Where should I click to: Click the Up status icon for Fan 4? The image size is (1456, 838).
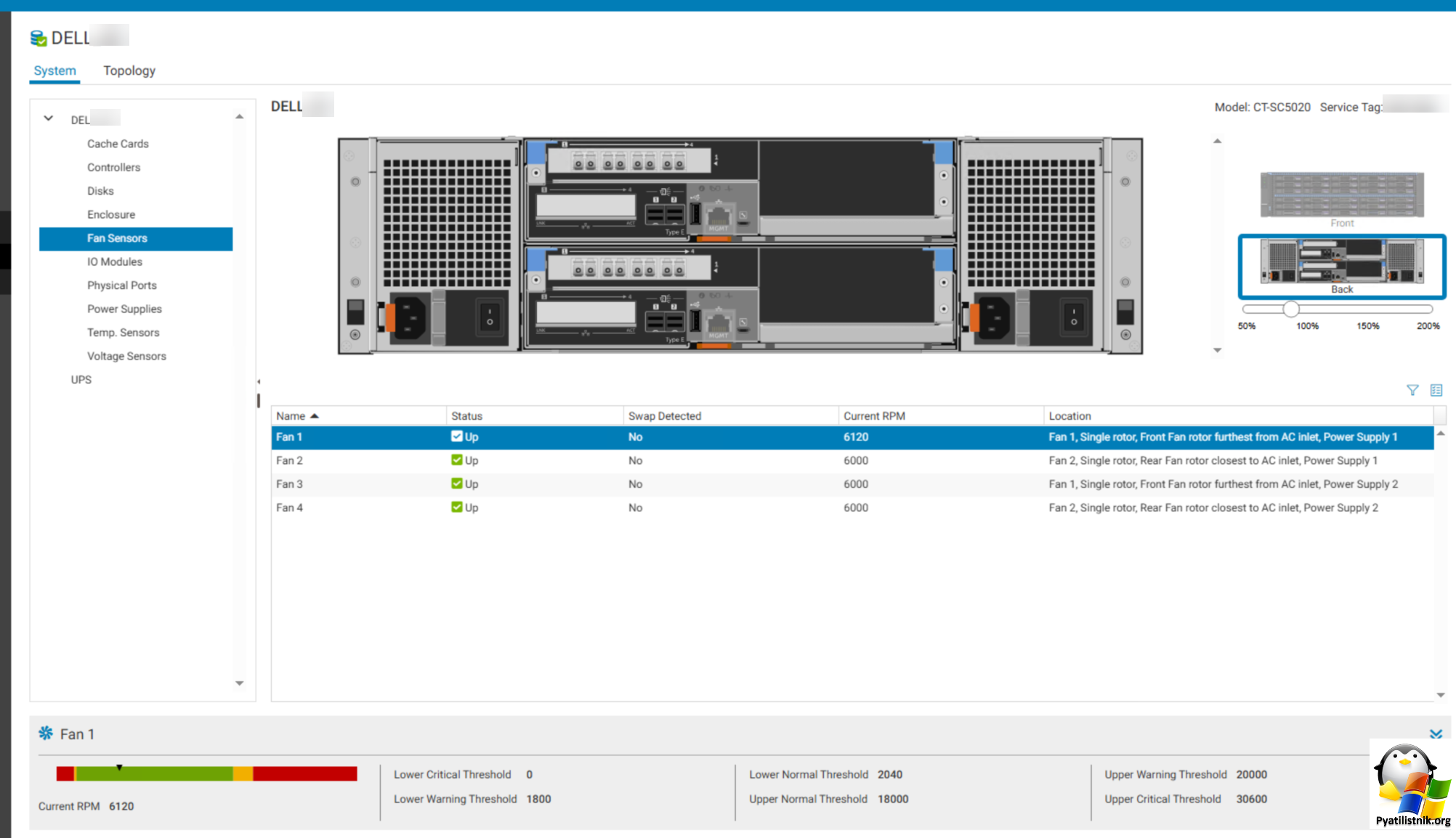pos(457,507)
